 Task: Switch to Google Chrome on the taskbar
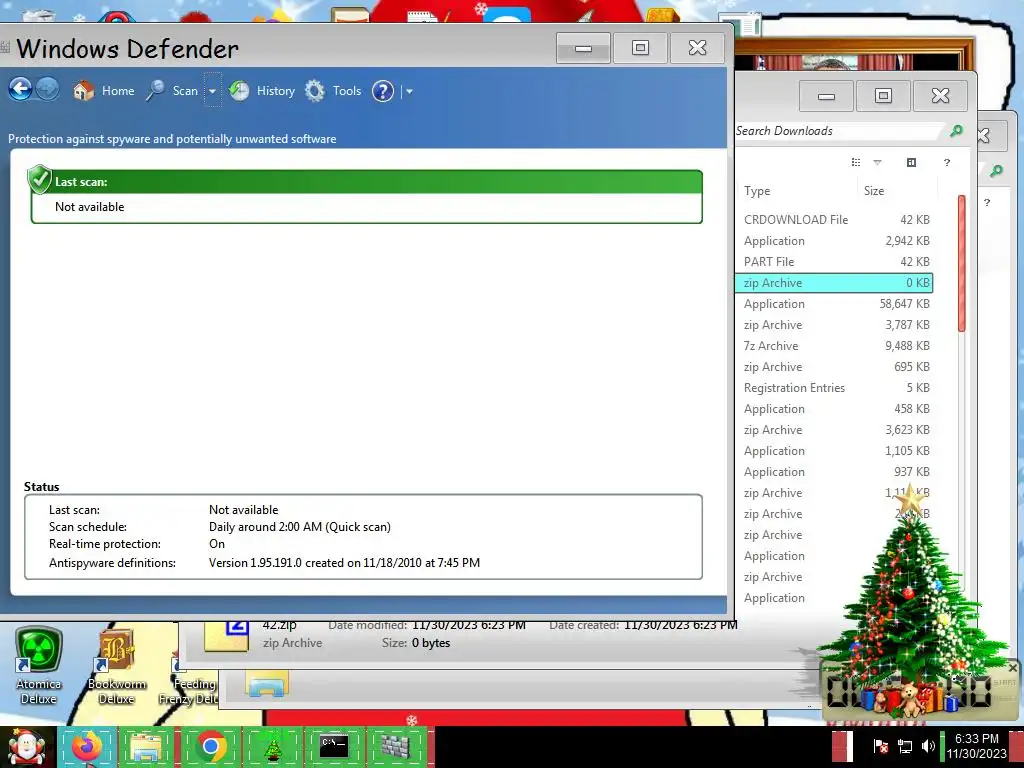[x=210, y=746]
